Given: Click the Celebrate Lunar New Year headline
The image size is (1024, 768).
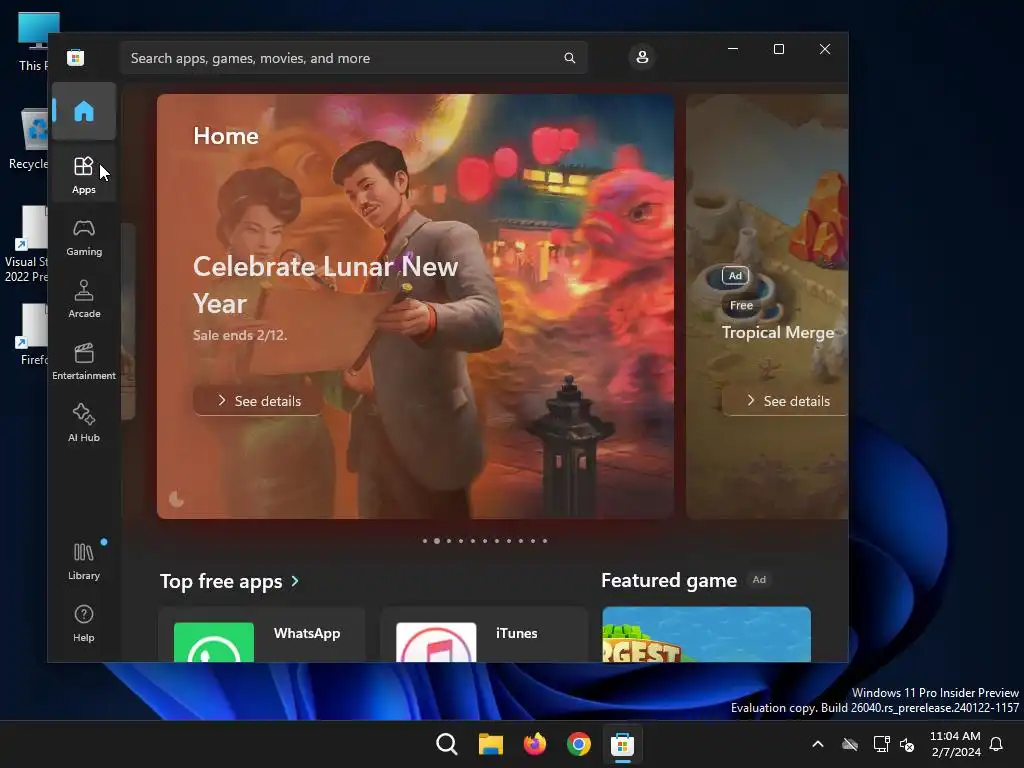Looking at the screenshot, I should 325,285.
